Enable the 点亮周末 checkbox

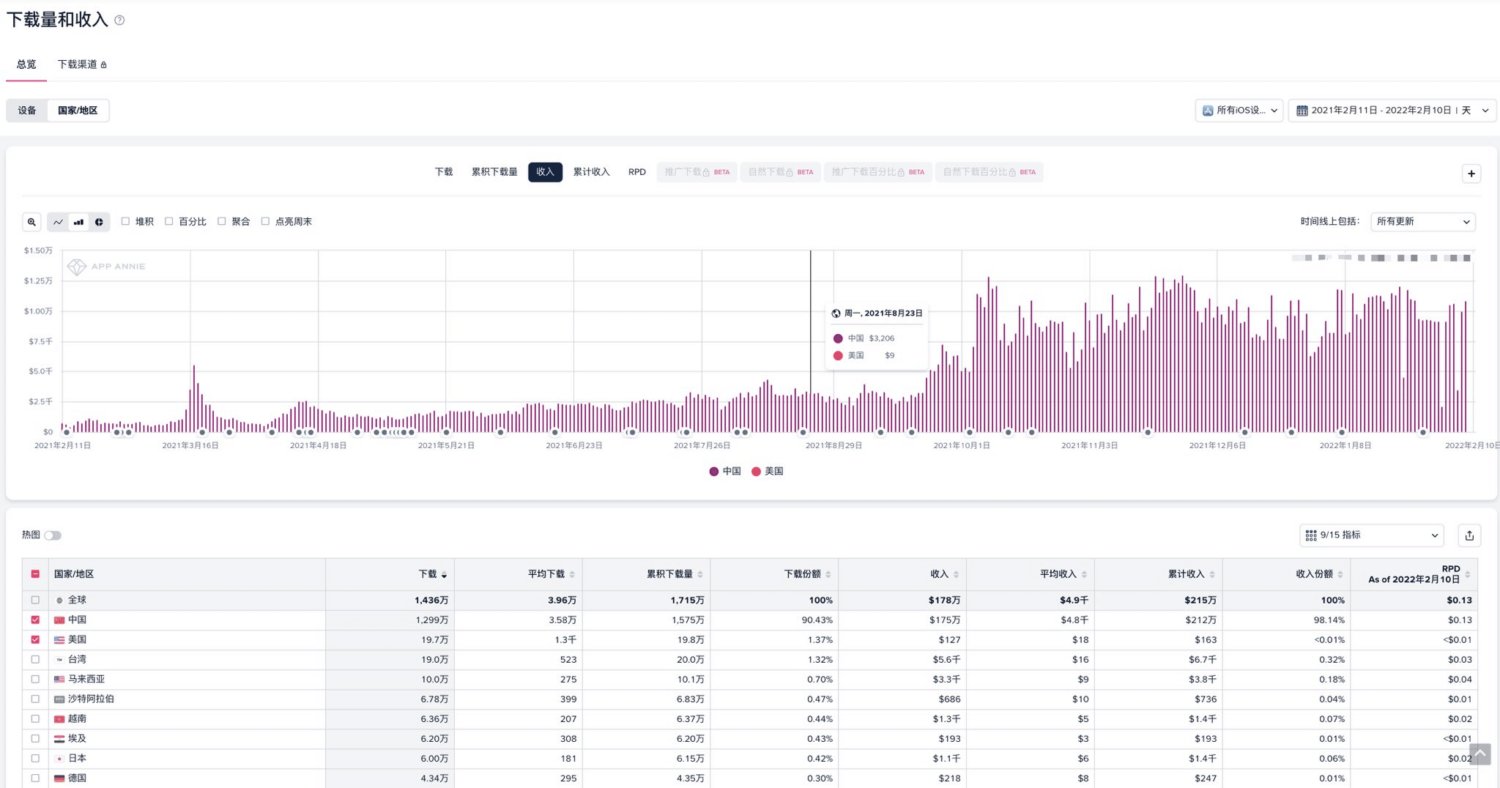(265, 221)
